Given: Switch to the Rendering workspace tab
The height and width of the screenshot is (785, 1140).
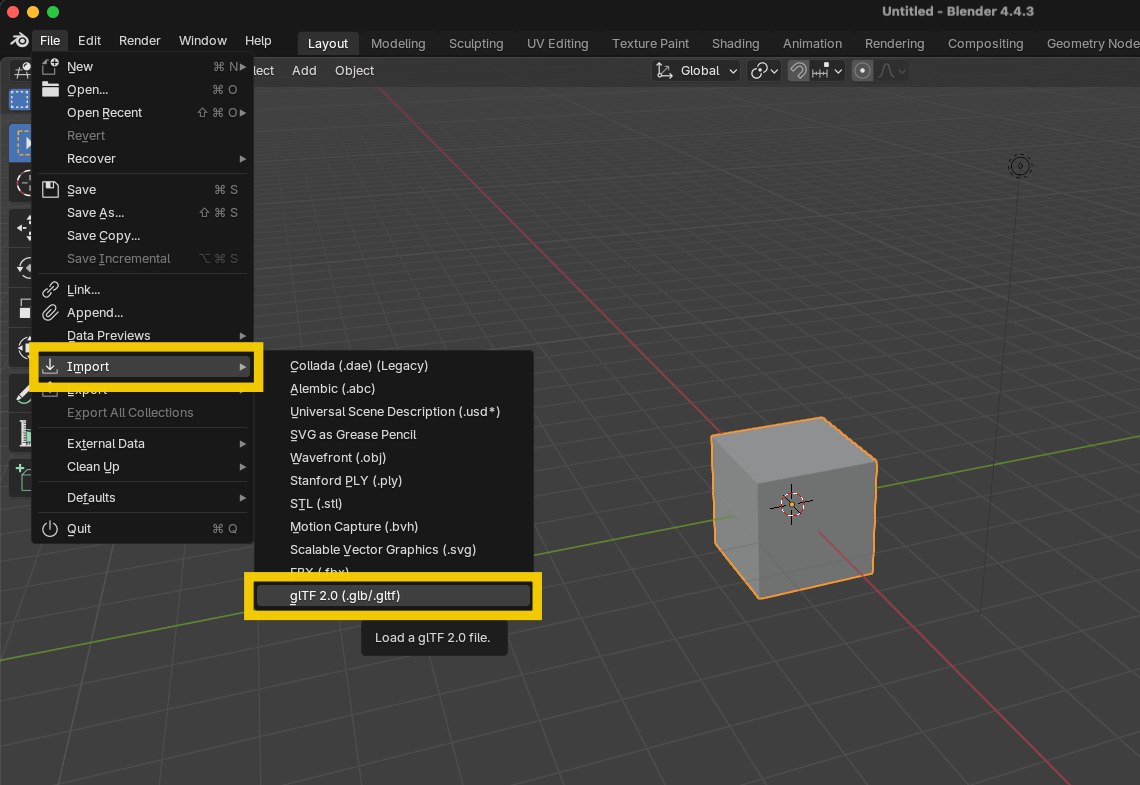Looking at the screenshot, I should pos(895,44).
